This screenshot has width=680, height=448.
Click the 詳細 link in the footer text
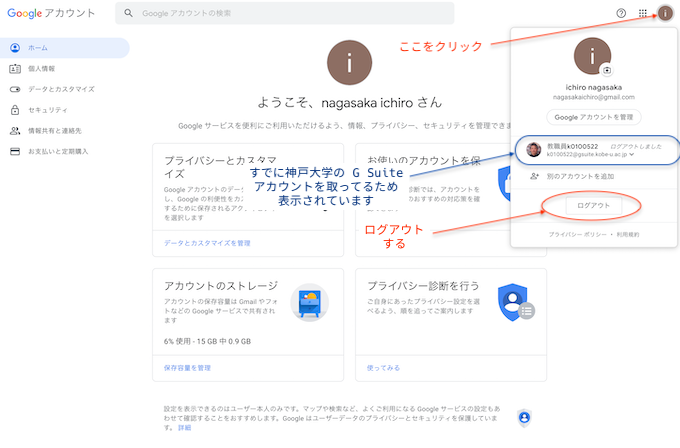tap(184, 428)
